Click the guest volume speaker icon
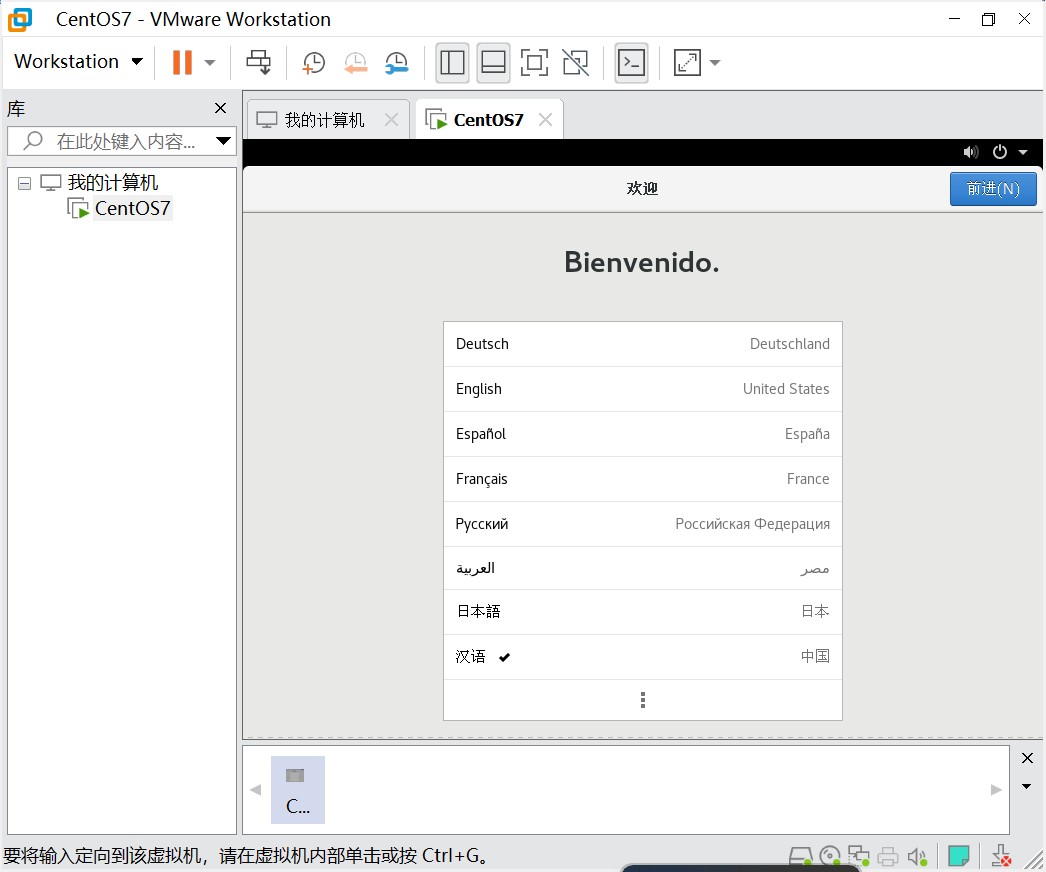Image resolution: width=1046 pixels, height=872 pixels. pos(971,152)
